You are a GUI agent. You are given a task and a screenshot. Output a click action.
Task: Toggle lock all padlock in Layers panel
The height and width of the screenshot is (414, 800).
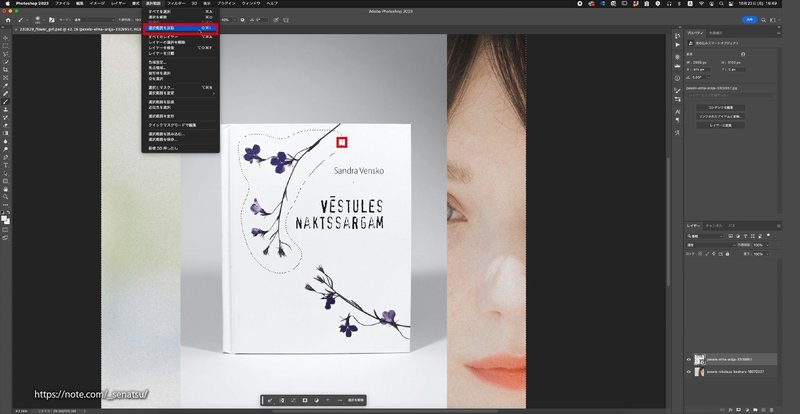coord(726,254)
